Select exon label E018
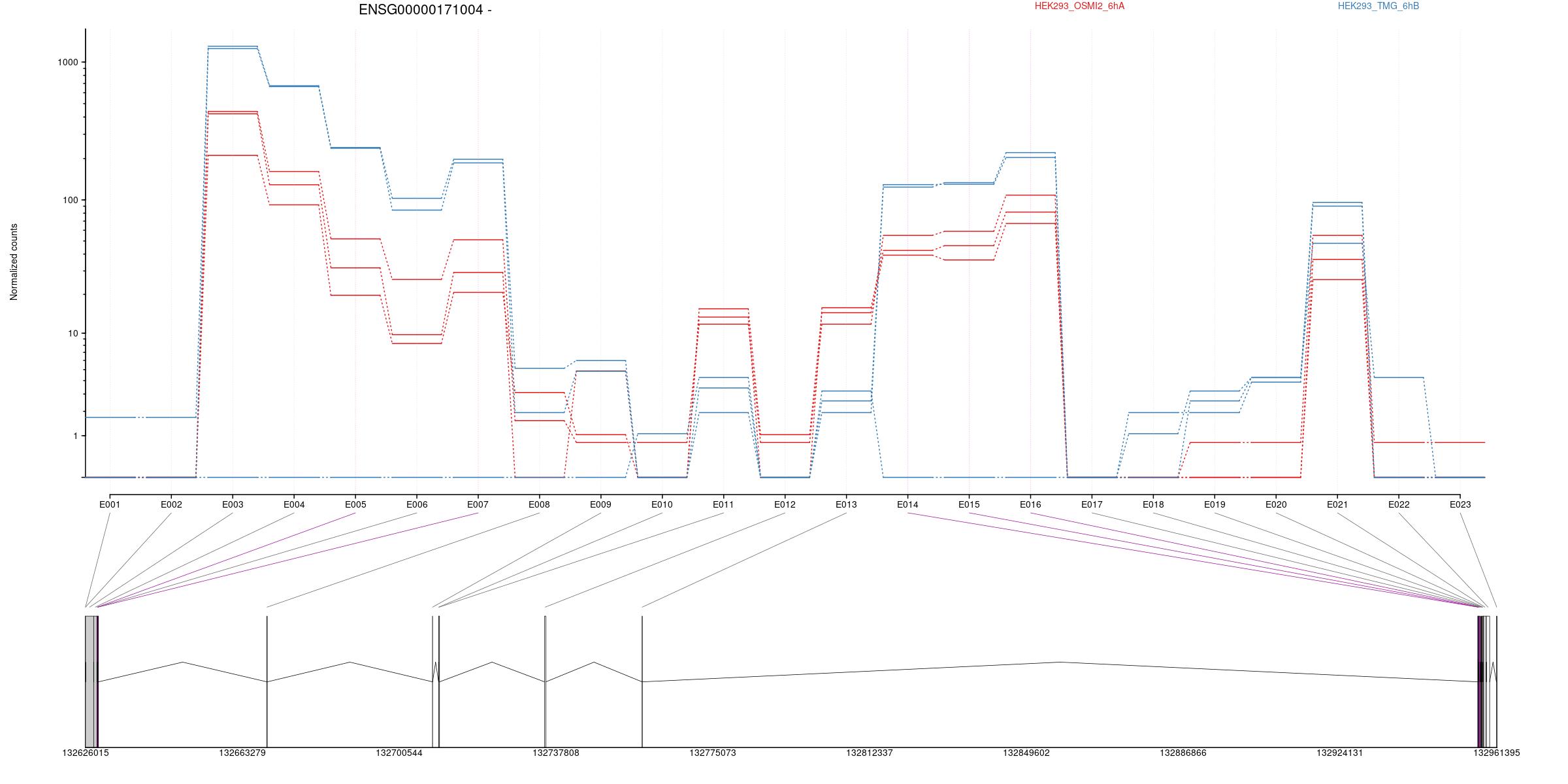 click(1153, 504)
